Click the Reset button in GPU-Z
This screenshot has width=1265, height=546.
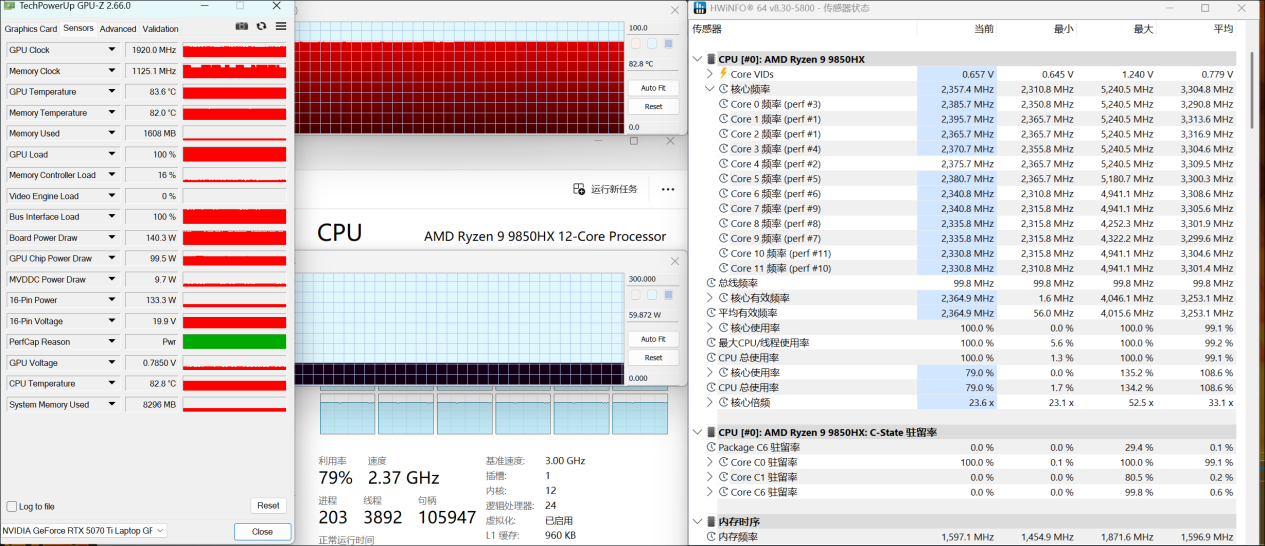click(x=268, y=506)
